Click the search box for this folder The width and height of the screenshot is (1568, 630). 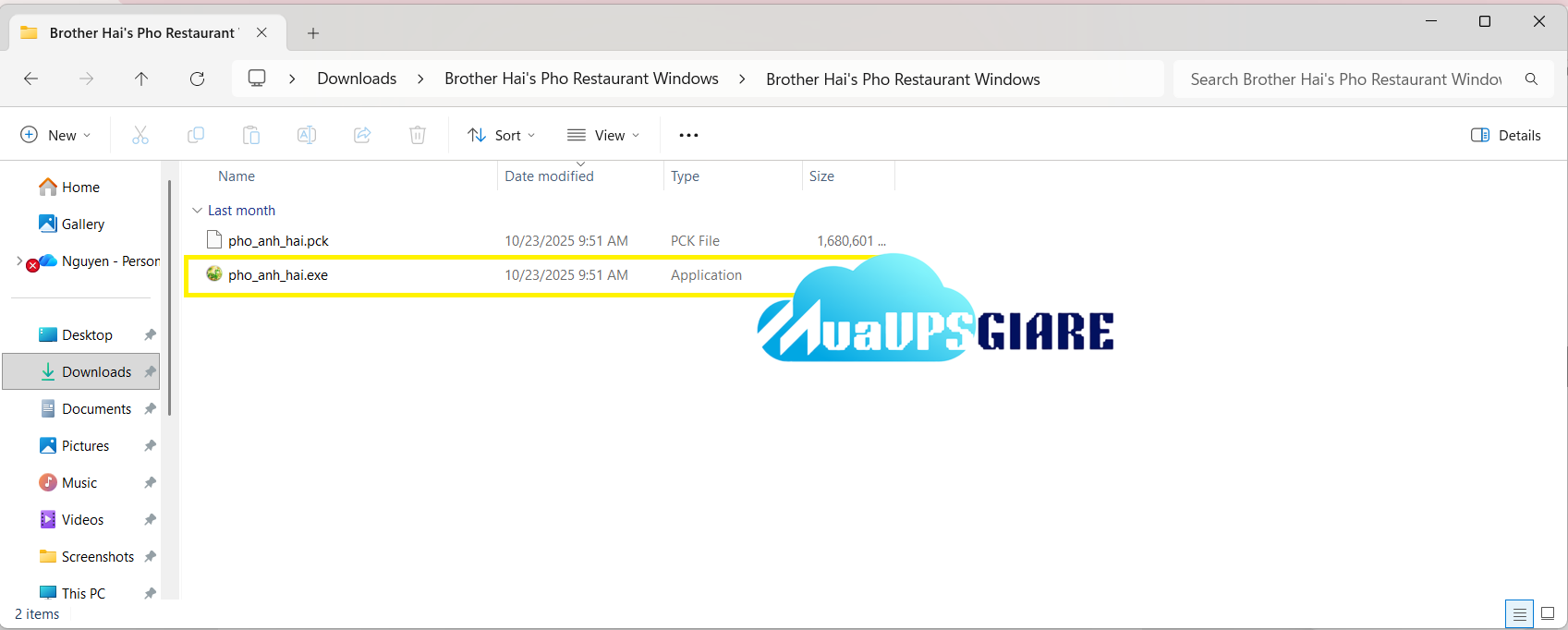[x=1344, y=79]
